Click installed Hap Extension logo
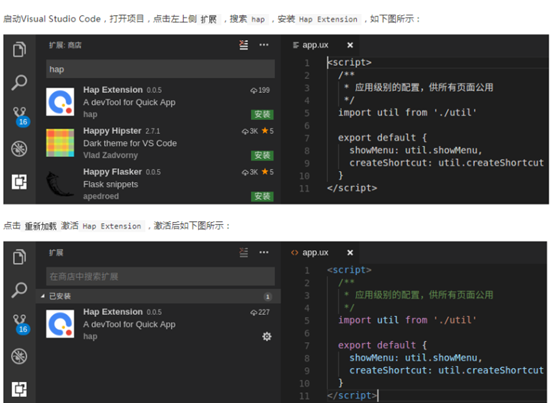Screen dimensions: 552x404 point(60,324)
